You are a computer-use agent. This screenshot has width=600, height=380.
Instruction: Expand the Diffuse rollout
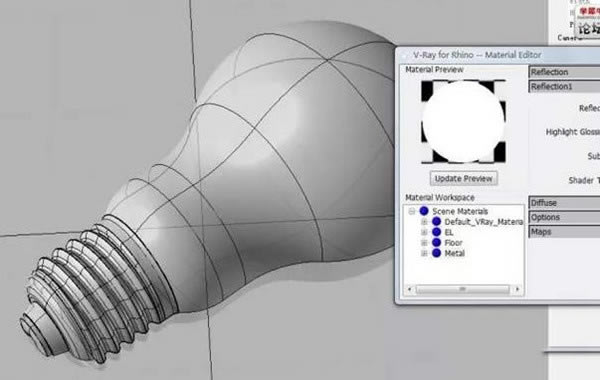564,203
